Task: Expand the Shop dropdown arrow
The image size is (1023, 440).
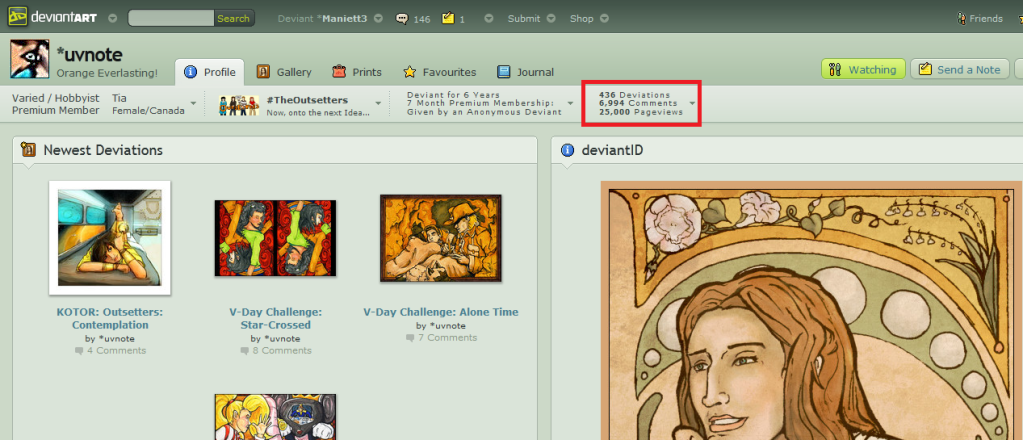Action: [603, 18]
